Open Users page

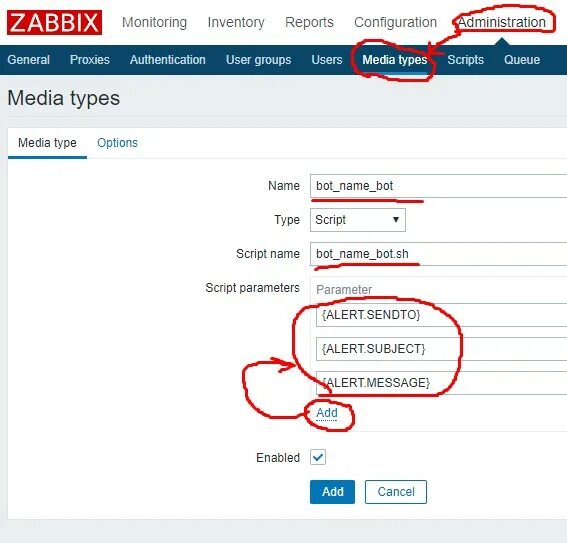pyautogui.click(x=327, y=60)
